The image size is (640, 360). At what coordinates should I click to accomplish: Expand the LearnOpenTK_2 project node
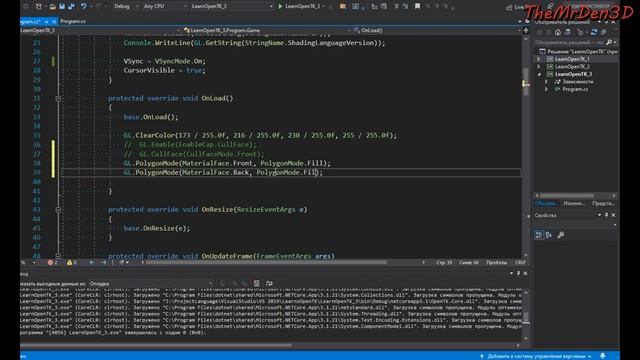(539, 67)
